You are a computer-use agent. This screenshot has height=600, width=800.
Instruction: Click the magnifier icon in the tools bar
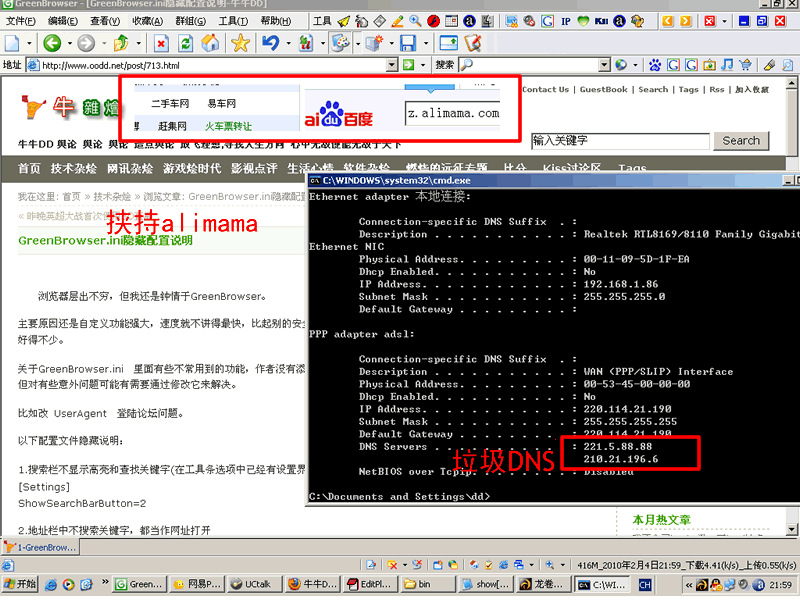415,21
